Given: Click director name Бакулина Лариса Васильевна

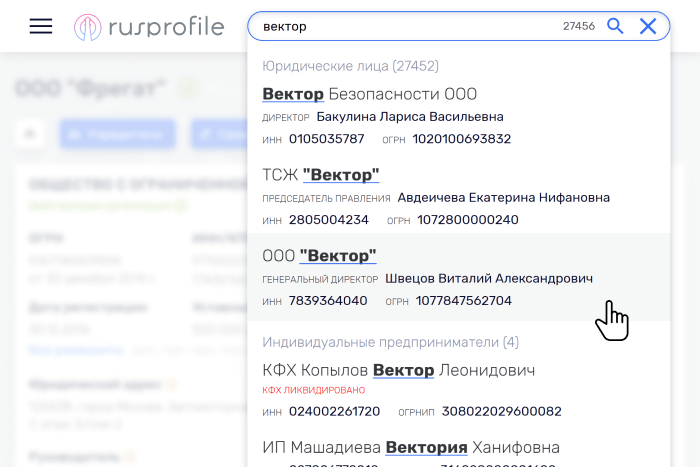Looking at the screenshot, I should click(410, 117).
